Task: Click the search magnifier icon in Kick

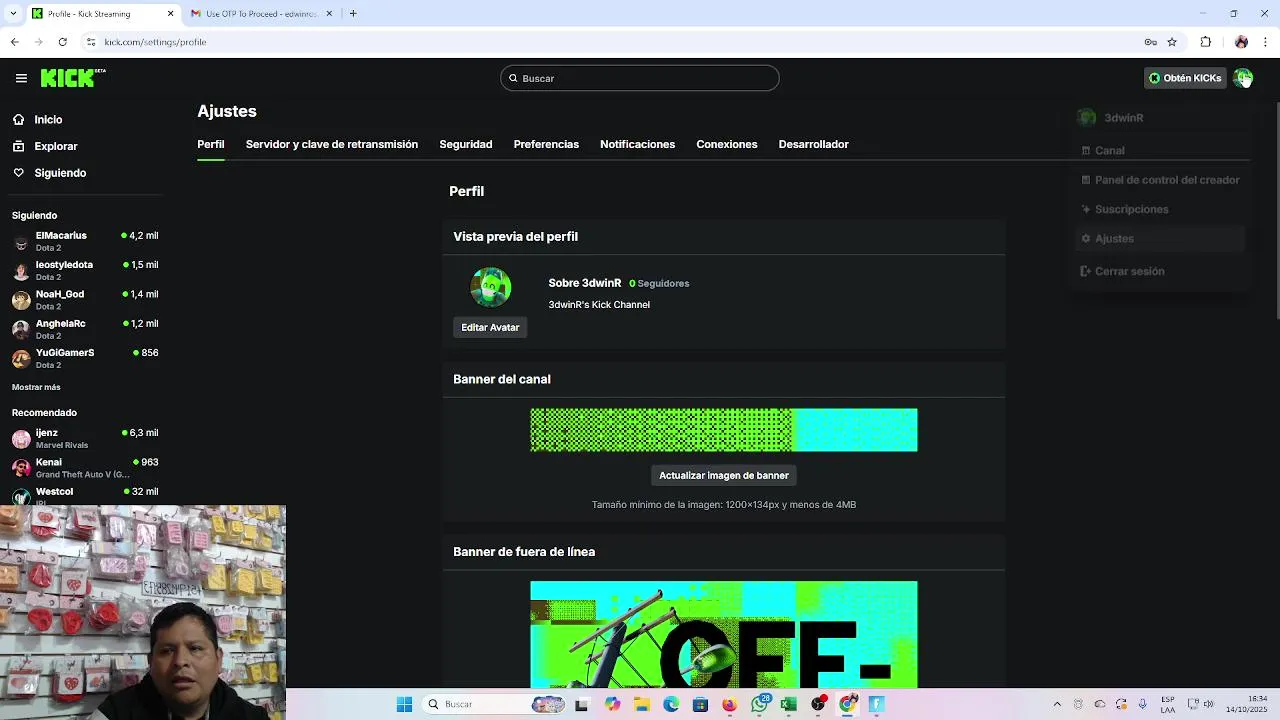Action: click(x=513, y=78)
